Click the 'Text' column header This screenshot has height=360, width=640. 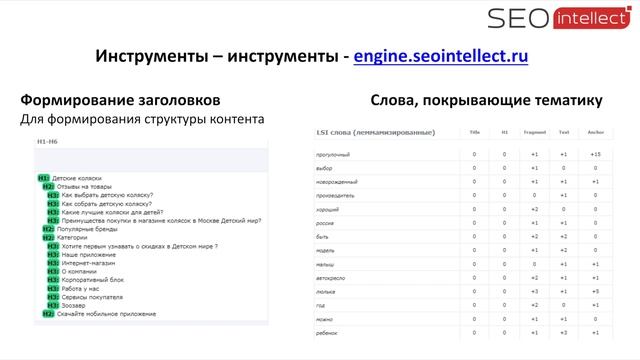[564, 132]
